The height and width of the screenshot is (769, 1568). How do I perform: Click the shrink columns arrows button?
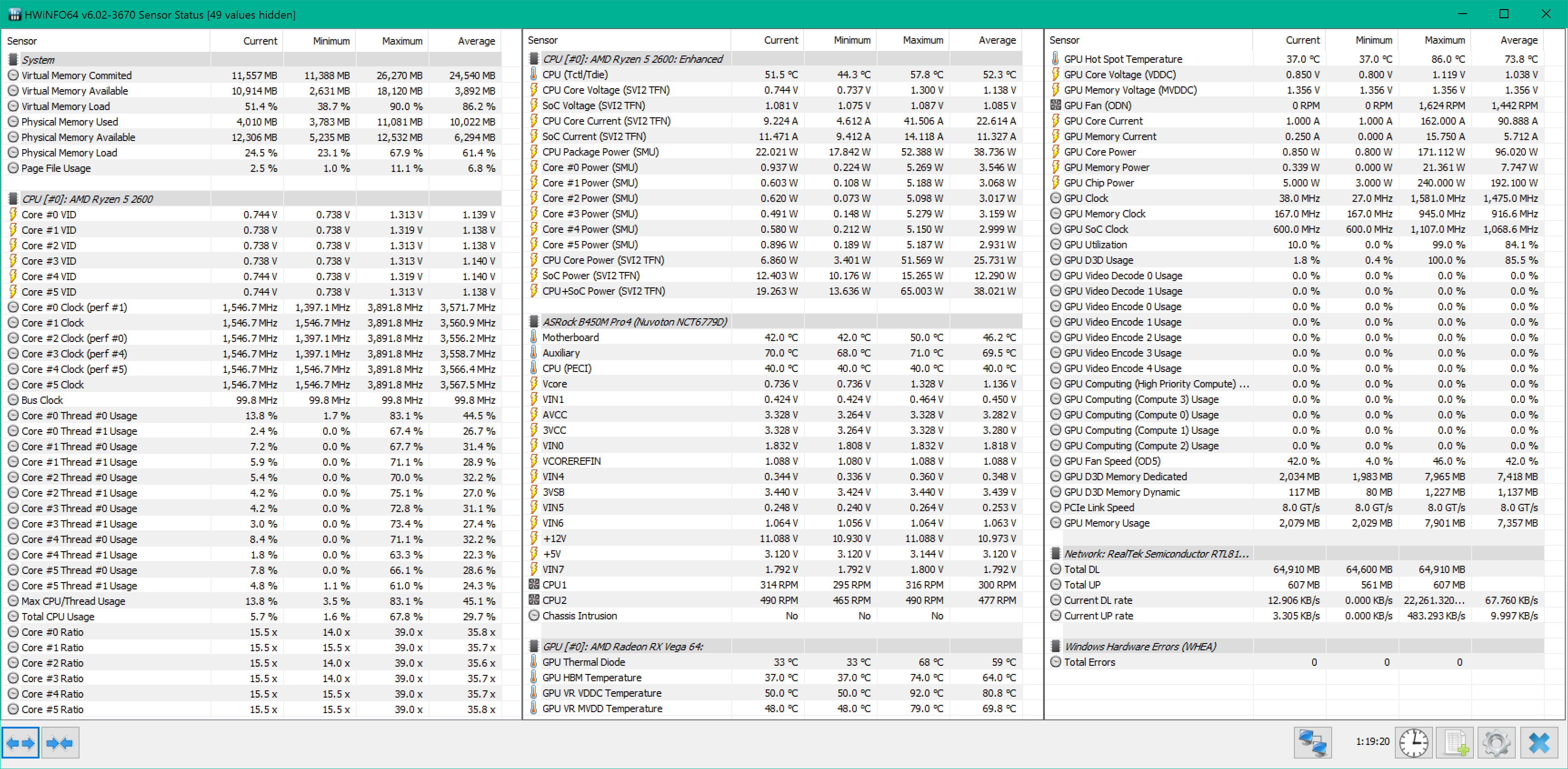(x=60, y=742)
